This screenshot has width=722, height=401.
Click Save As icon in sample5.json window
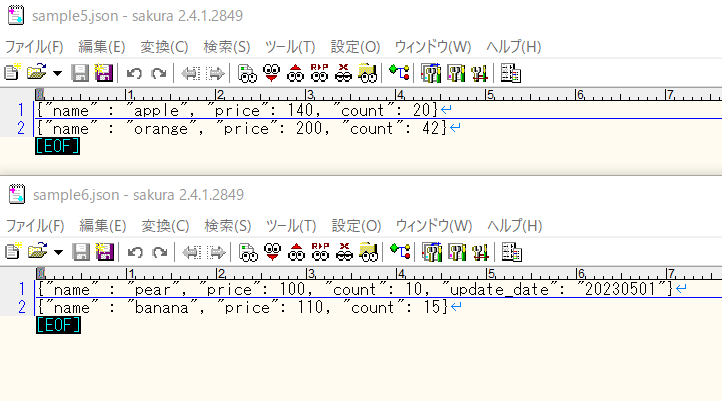click(x=104, y=73)
